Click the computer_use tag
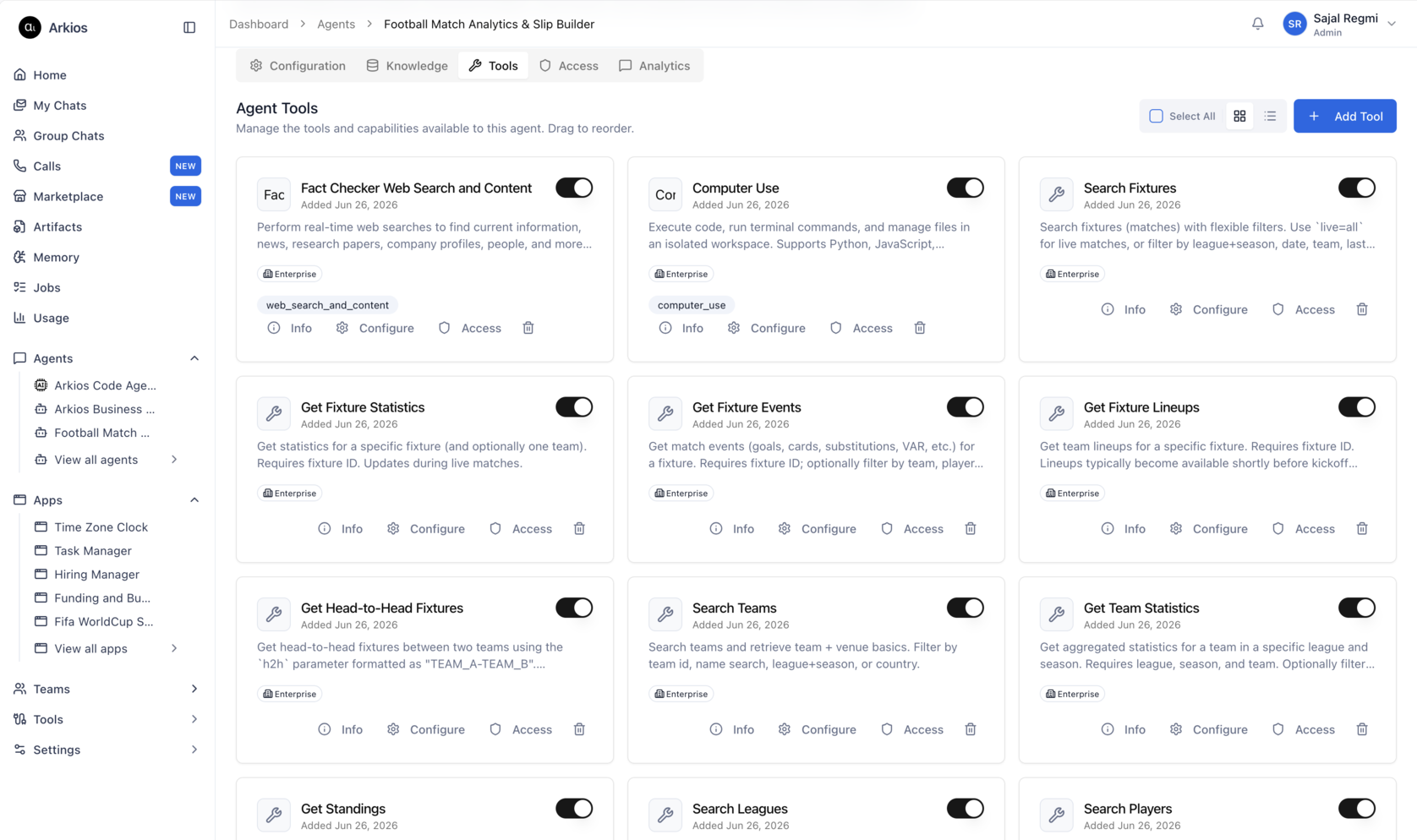The image size is (1417, 840). coord(692,305)
